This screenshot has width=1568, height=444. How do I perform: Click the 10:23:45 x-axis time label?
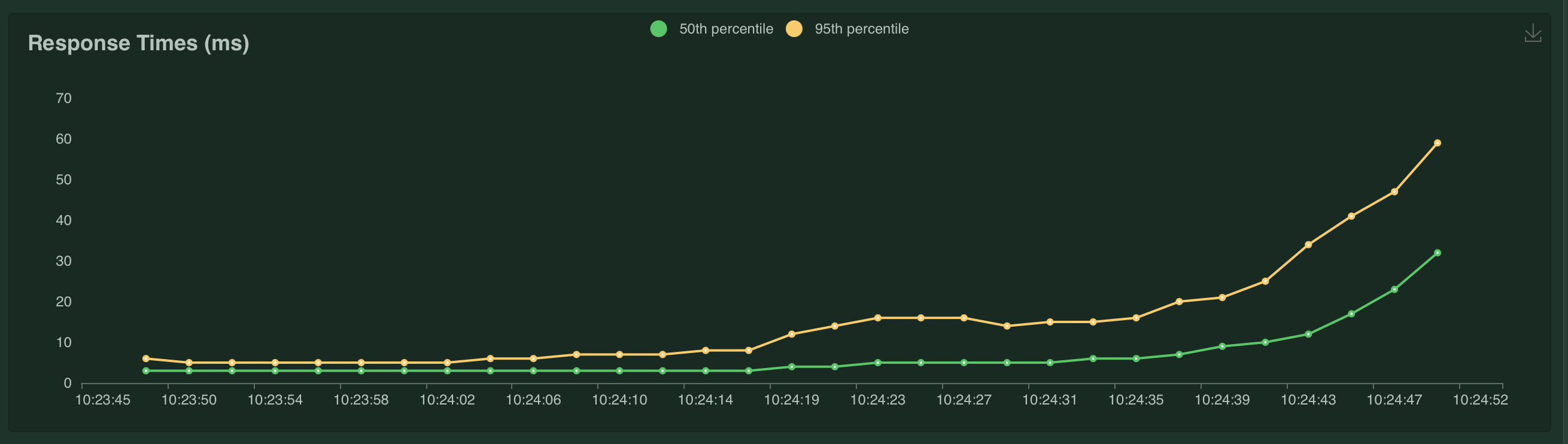(102, 400)
